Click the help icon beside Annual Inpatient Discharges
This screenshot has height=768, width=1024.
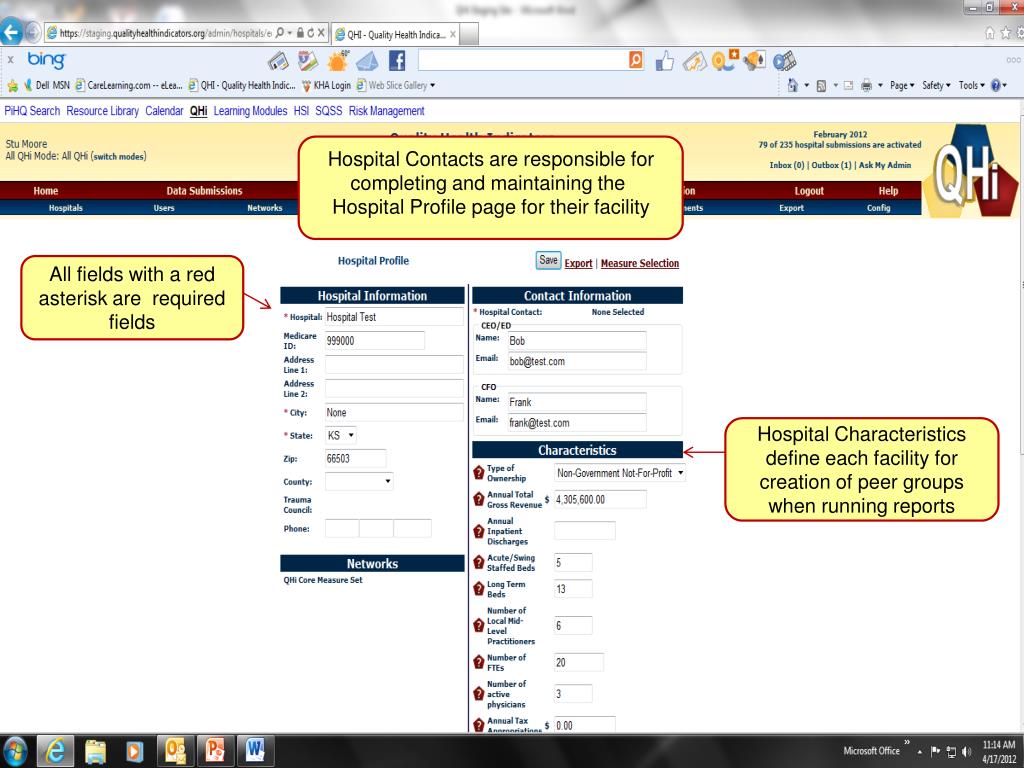(x=479, y=531)
